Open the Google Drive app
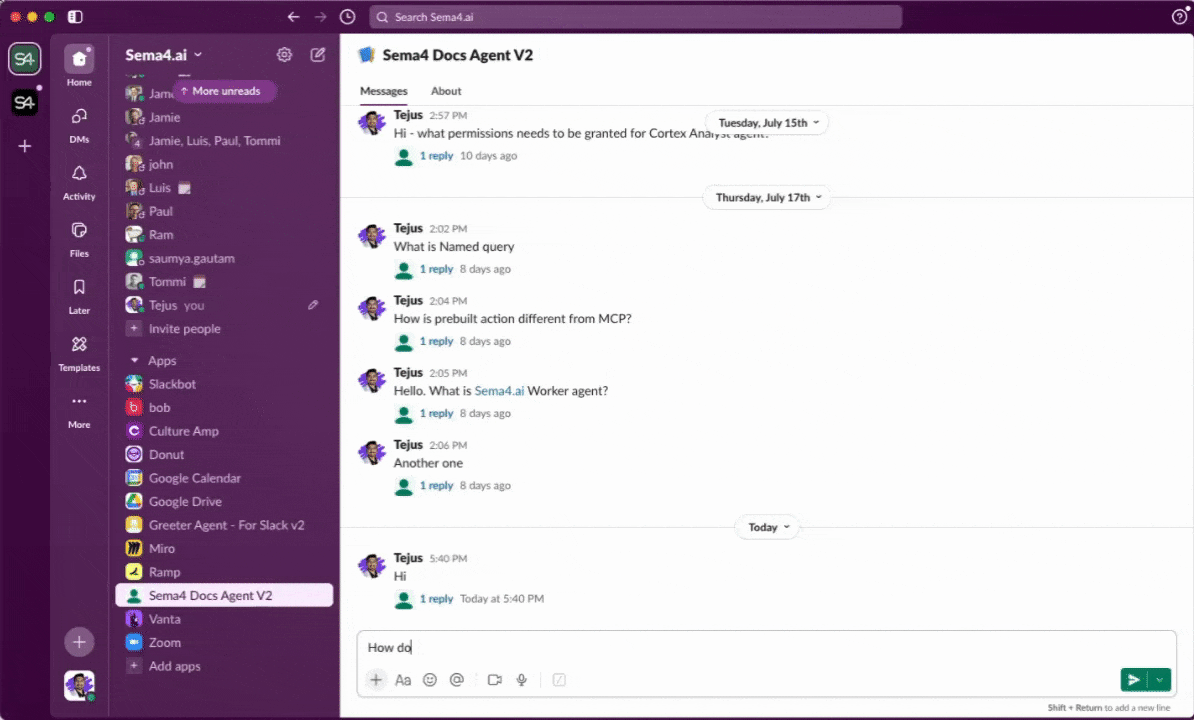The height and width of the screenshot is (720, 1194). pyautogui.click(x=224, y=502)
